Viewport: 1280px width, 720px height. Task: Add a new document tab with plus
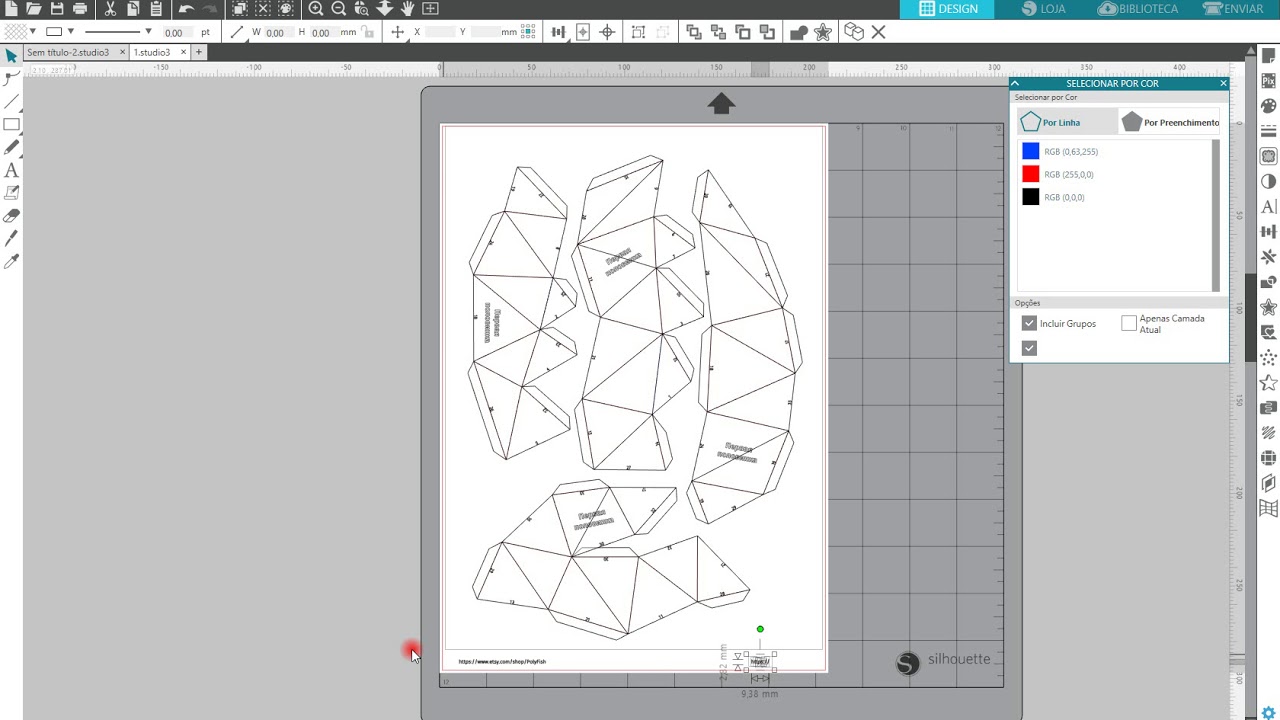tap(199, 52)
